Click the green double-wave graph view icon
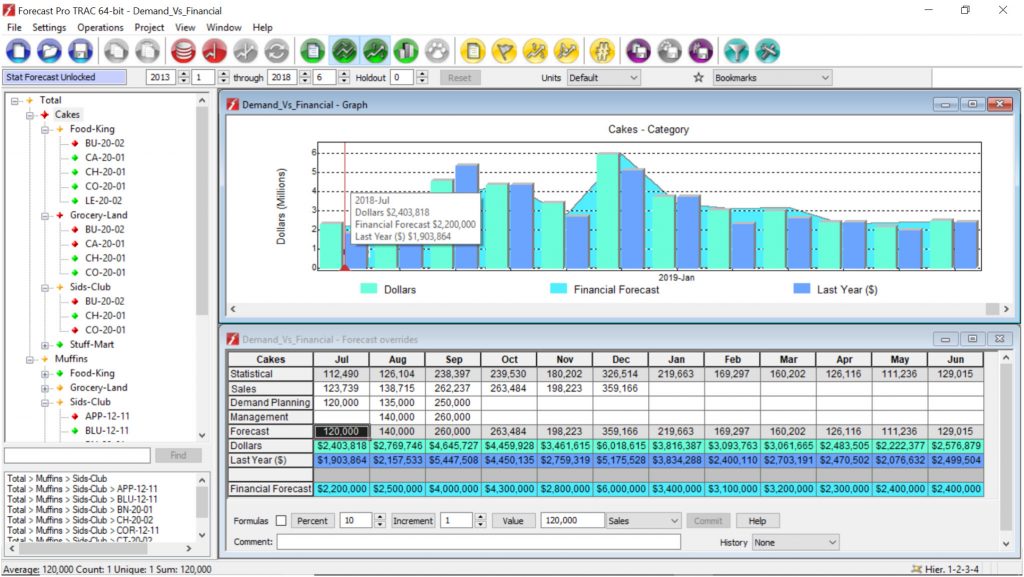This screenshot has height=577, width=1024. point(344,51)
